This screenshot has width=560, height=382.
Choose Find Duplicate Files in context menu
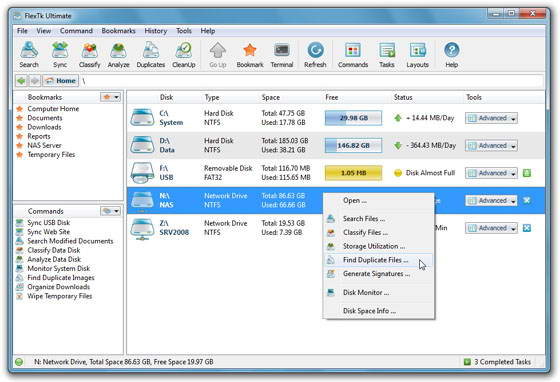tap(379, 260)
